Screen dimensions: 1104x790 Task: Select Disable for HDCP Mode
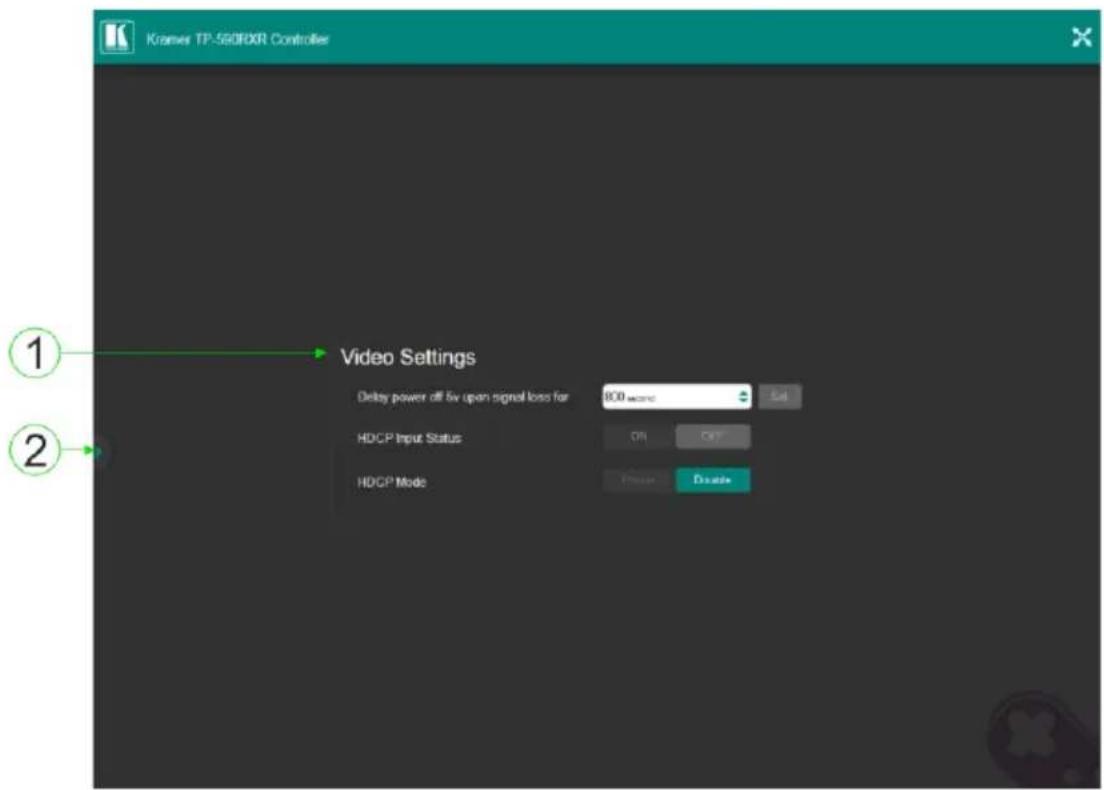(x=713, y=480)
